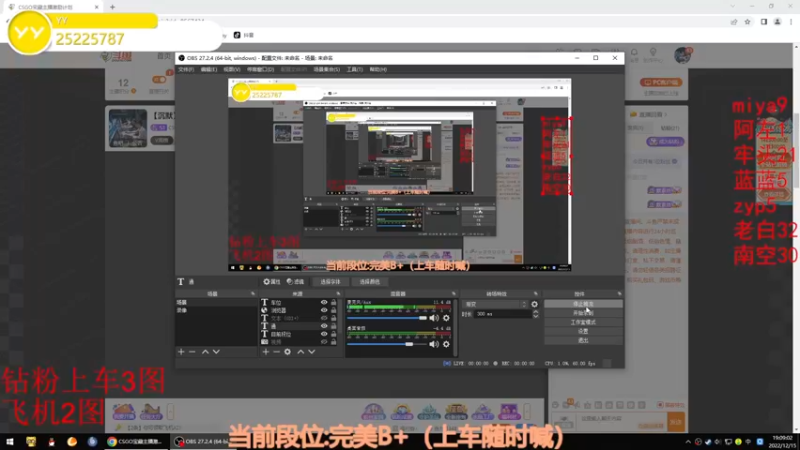Hide the 浏览器 source with its eye icon

point(324,310)
